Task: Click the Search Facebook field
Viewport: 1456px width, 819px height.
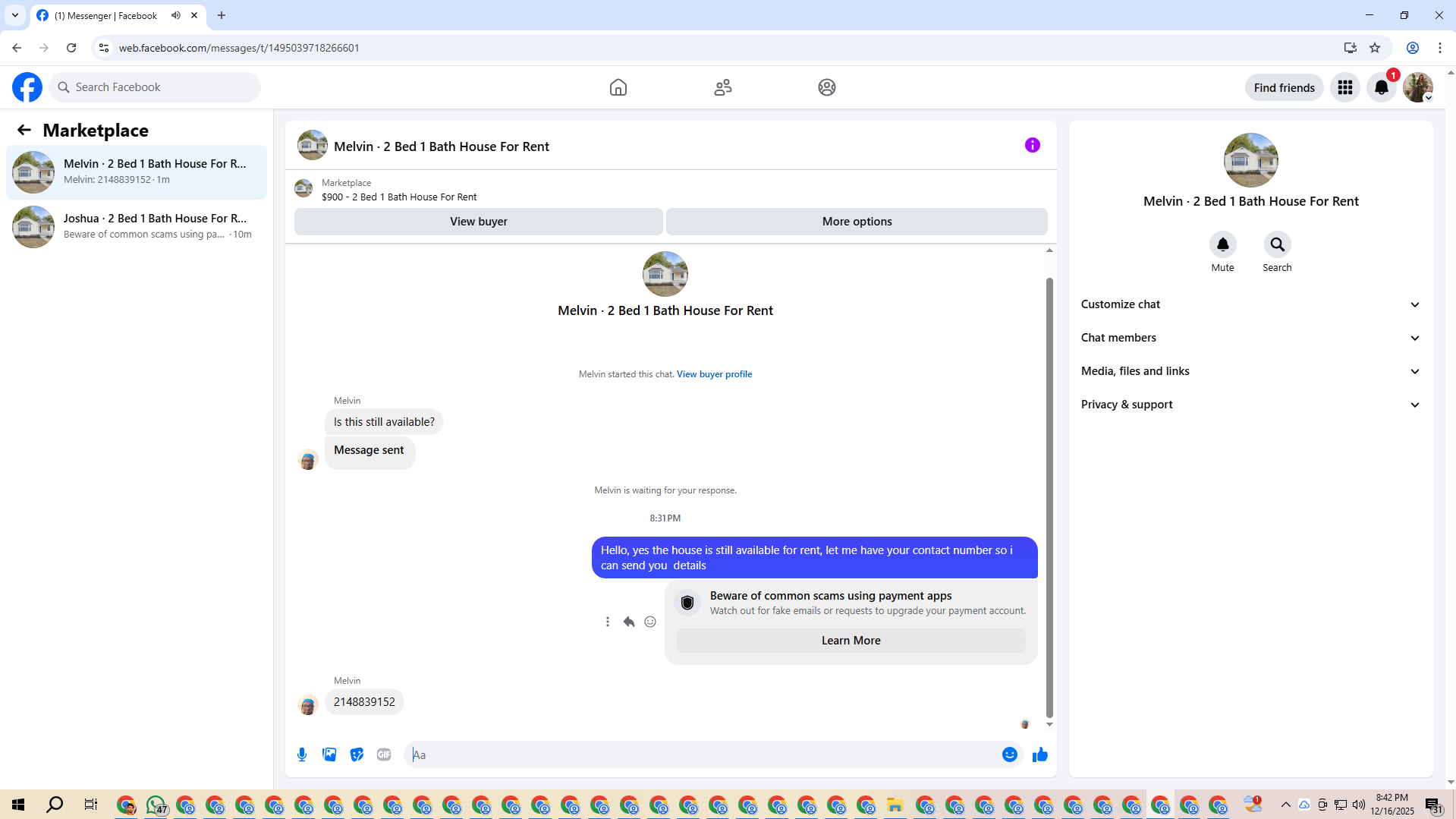Action: (x=155, y=87)
